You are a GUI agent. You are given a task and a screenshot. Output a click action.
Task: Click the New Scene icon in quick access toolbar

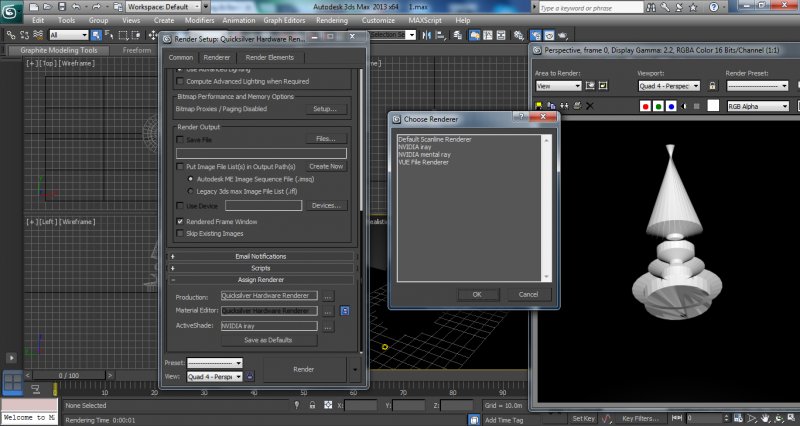[x=34, y=7]
